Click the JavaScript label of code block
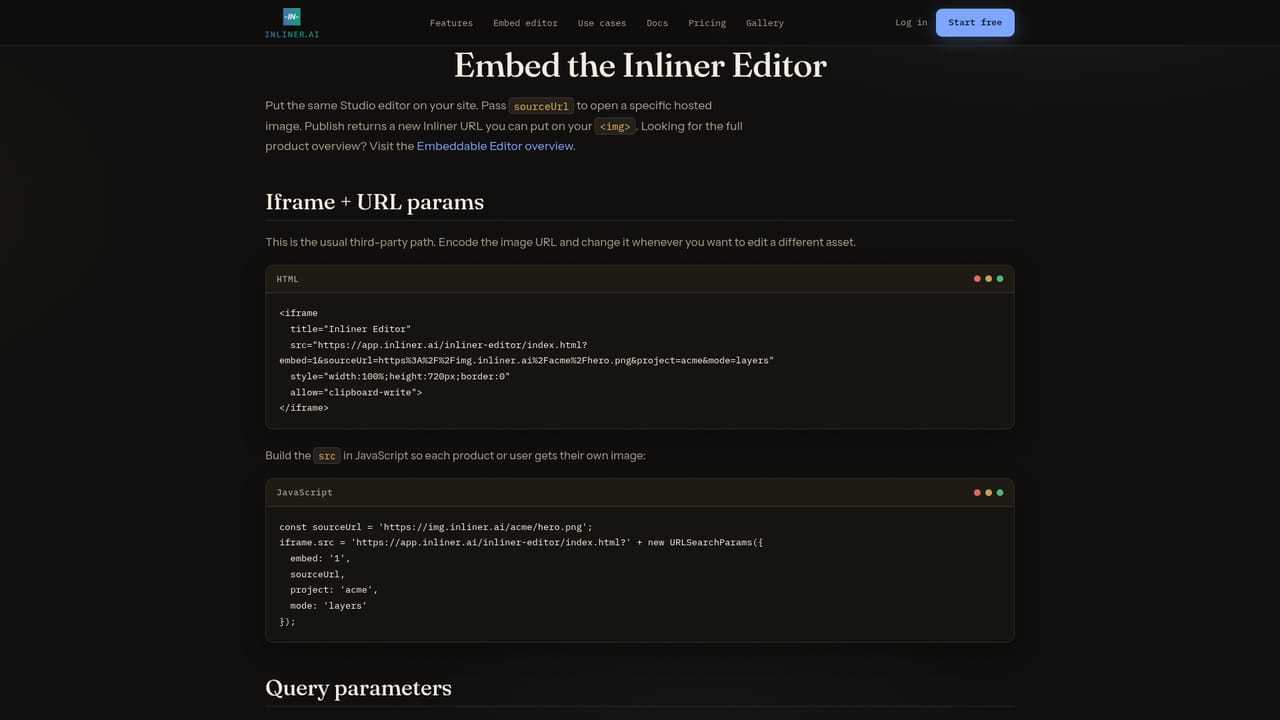Screen dimensions: 1280x720 point(304,492)
